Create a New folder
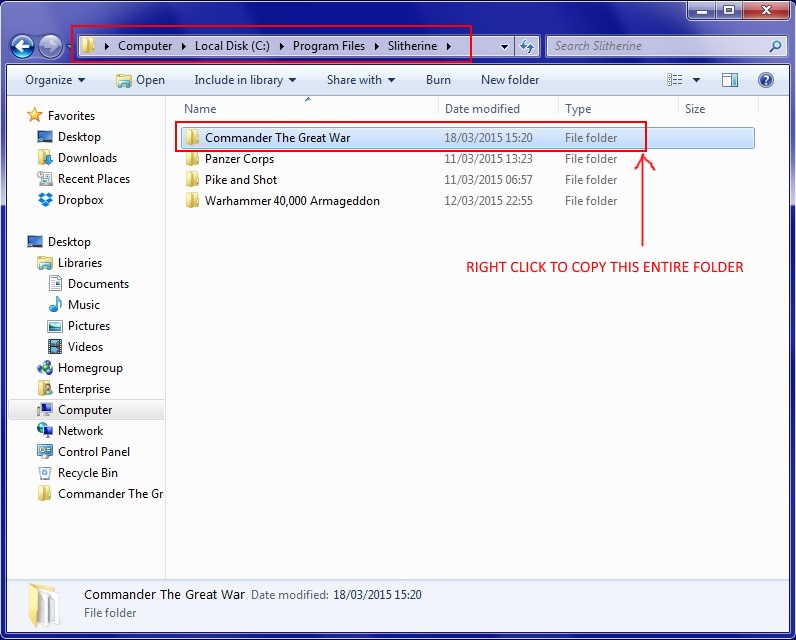This screenshot has width=796, height=640. pos(510,80)
